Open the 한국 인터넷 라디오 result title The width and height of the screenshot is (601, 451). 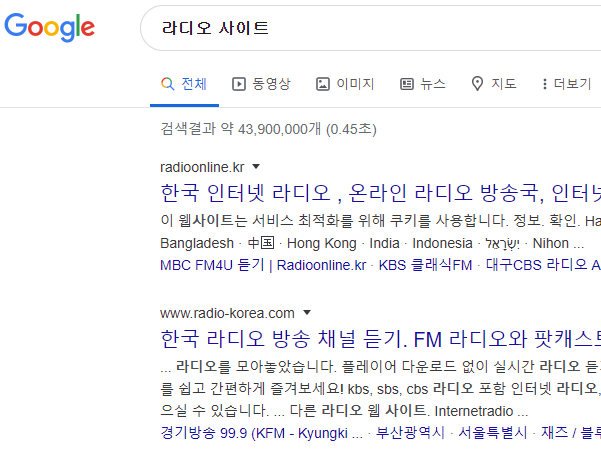[x=381, y=193]
